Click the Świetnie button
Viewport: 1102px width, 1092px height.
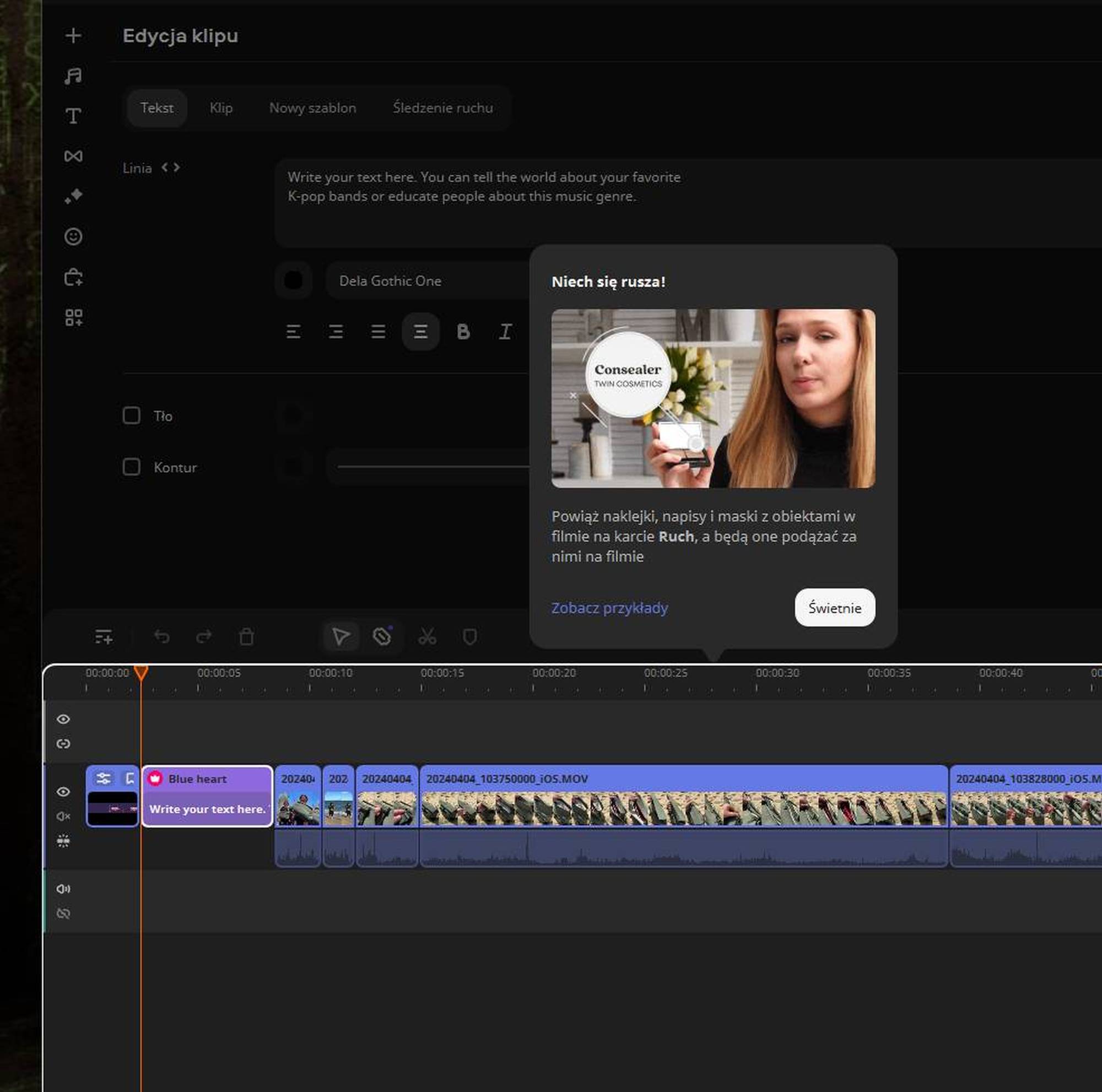pyautogui.click(x=834, y=608)
